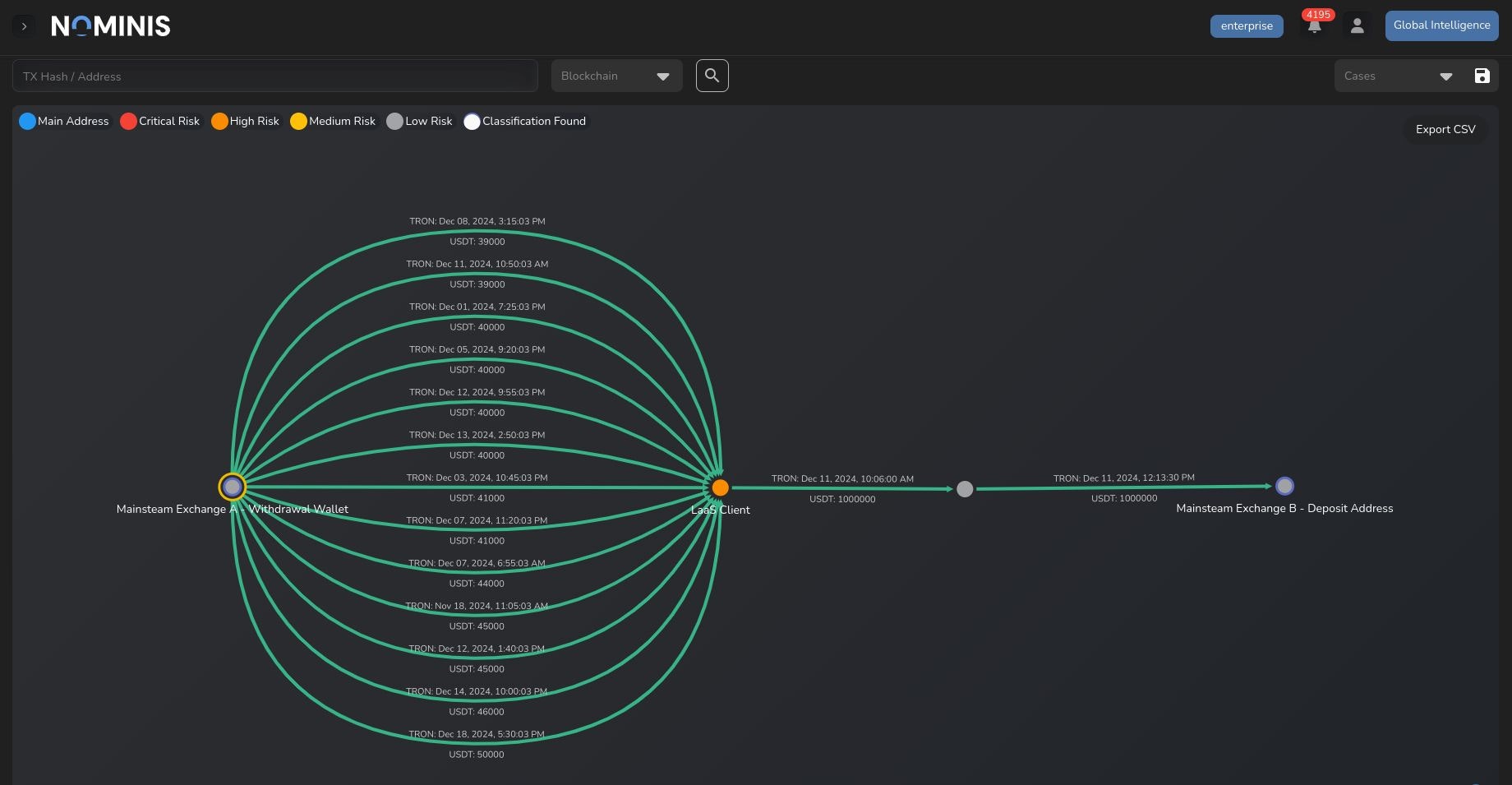Click 'USDT: 1000000' amount before Exchange B

point(1124,499)
